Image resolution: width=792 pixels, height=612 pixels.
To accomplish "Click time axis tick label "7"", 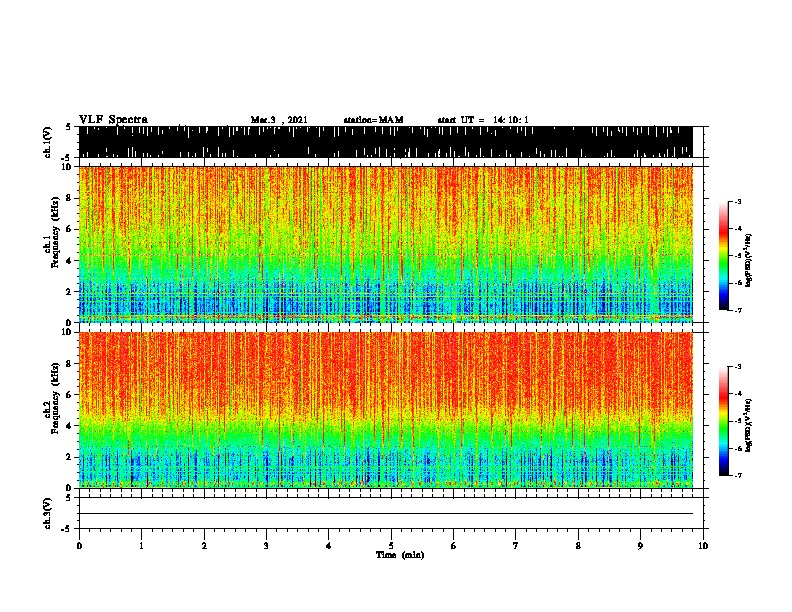I will point(516,545).
